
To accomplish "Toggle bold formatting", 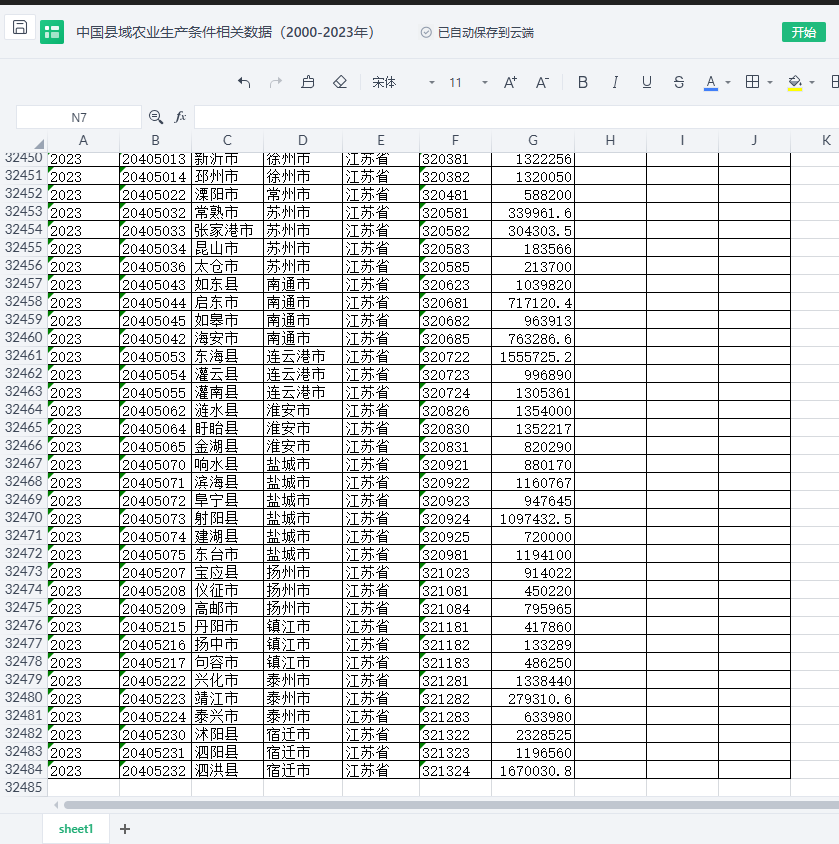I will coord(582,82).
